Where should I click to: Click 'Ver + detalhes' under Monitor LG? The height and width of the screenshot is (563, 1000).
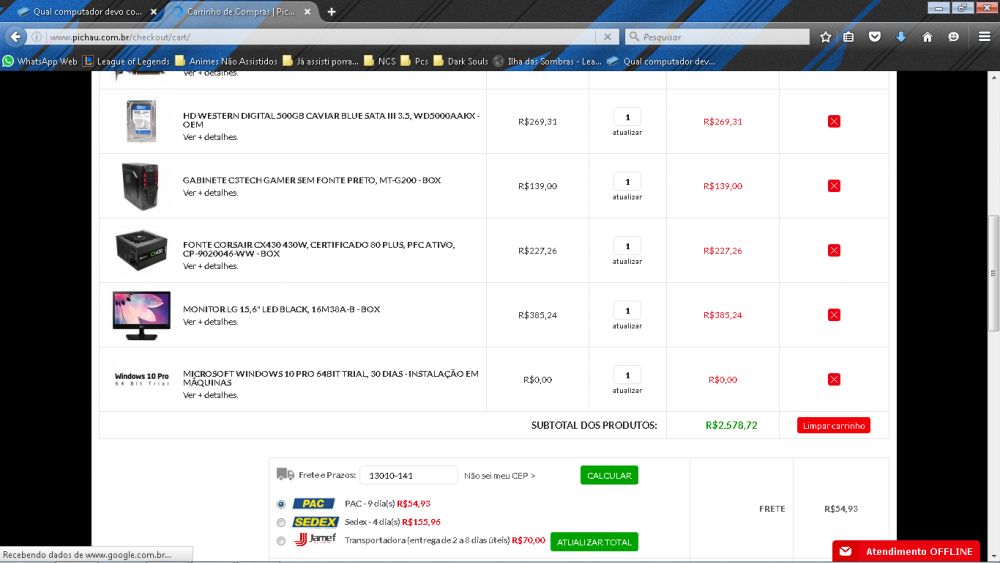coord(210,322)
